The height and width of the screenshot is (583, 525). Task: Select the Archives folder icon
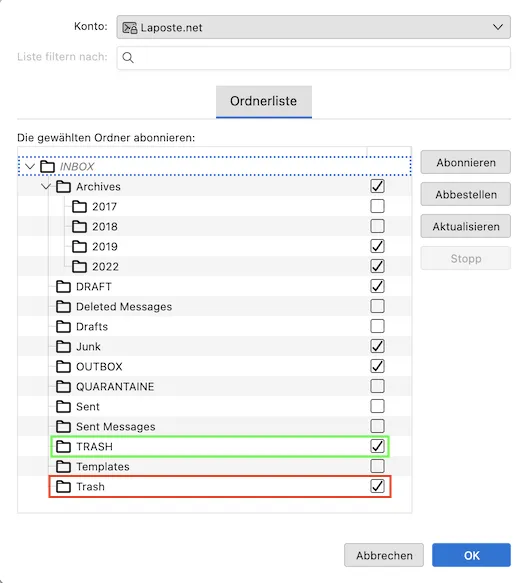coord(63,187)
